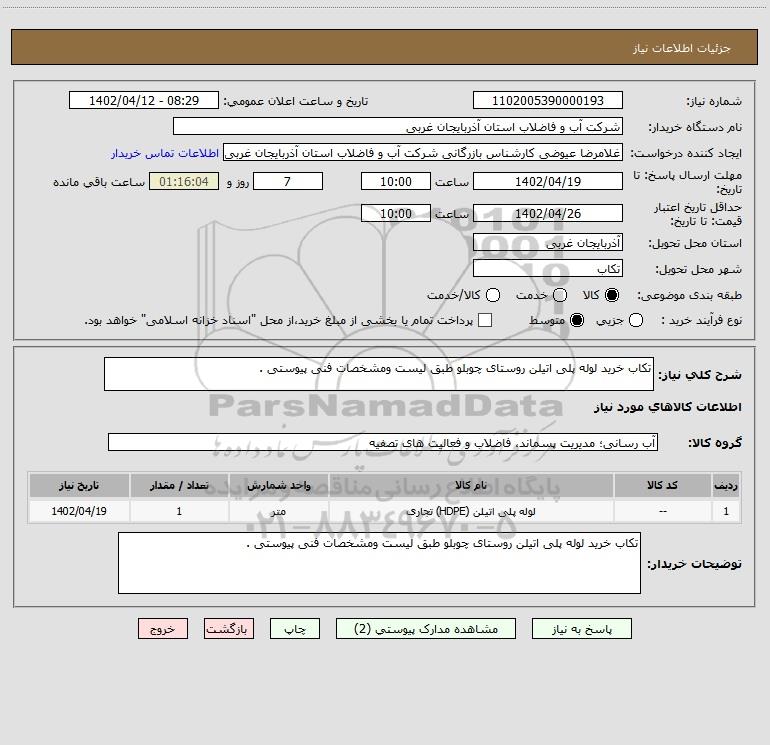The height and width of the screenshot is (745, 770).
Task: Click the response deadline date 1402/04/19 field
Action: click(x=548, y=181)
